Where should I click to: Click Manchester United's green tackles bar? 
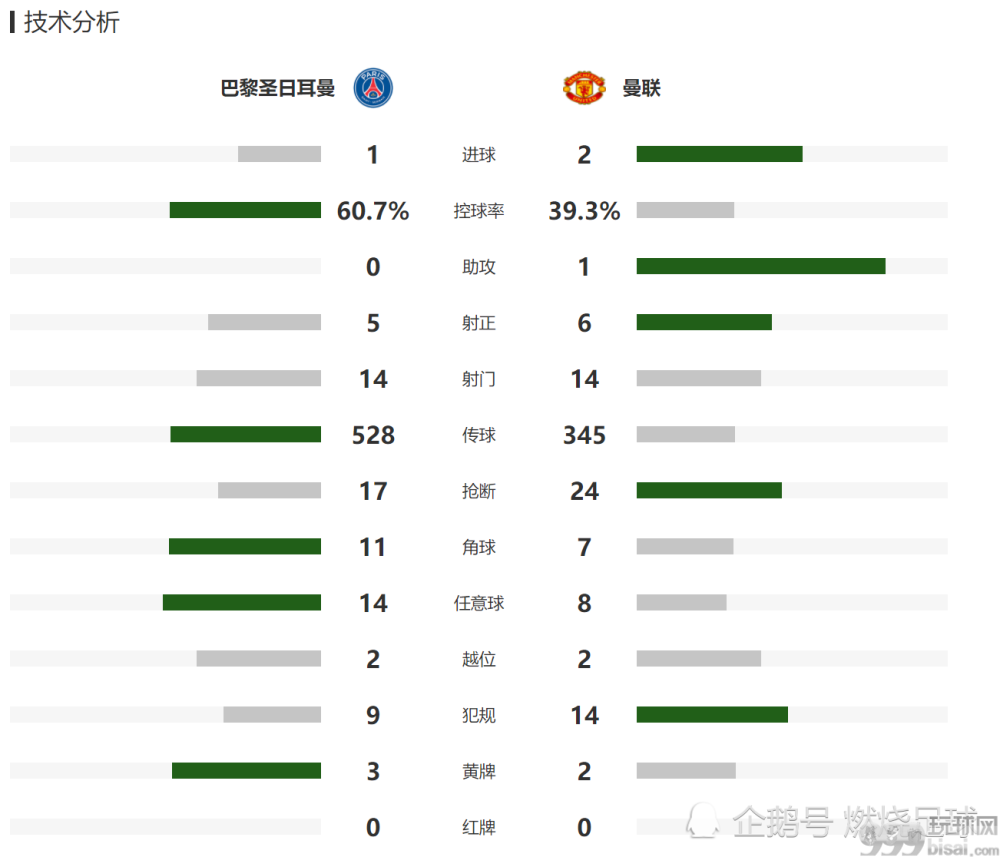tap(709, 490)
